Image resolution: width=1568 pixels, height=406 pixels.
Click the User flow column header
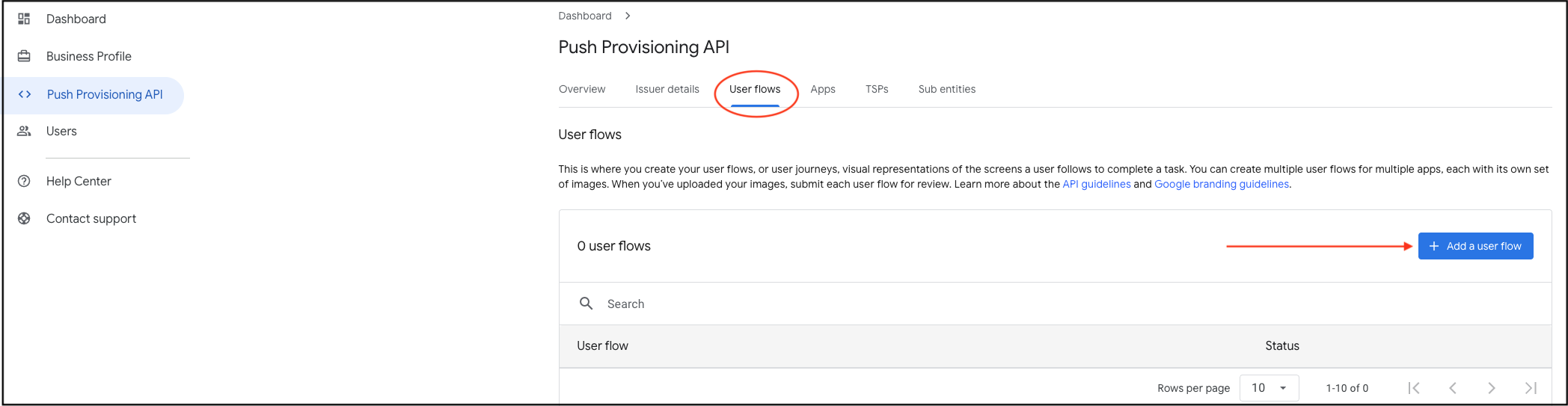(602, 345)
